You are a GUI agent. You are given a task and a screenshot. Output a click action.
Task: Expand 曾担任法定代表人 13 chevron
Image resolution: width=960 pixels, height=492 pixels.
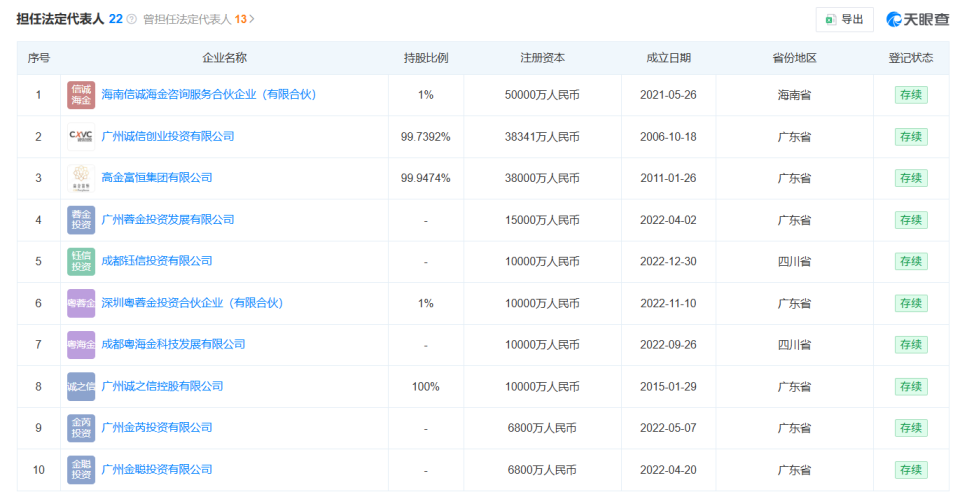252,20
